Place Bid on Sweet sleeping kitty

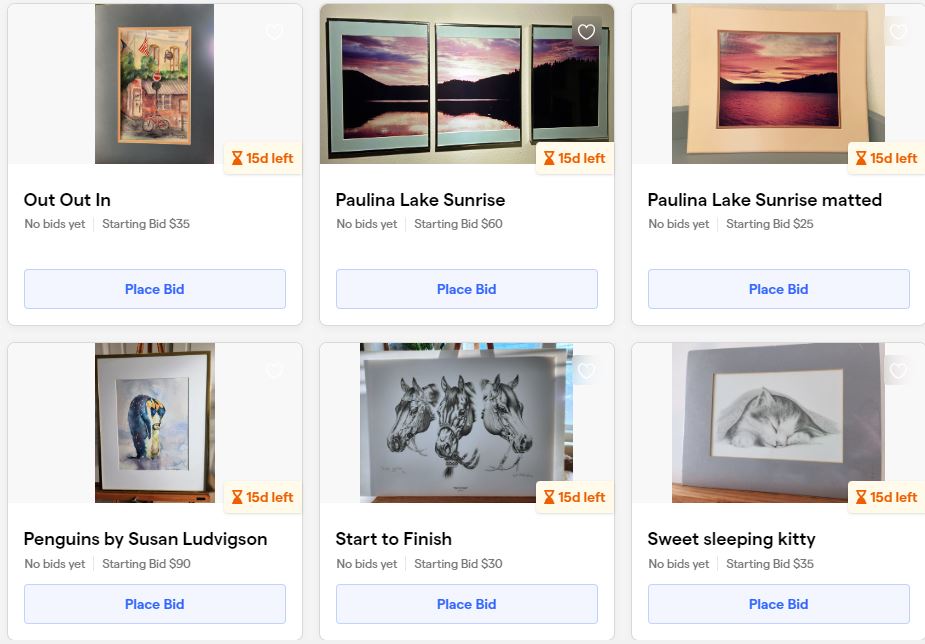point(779,604)
